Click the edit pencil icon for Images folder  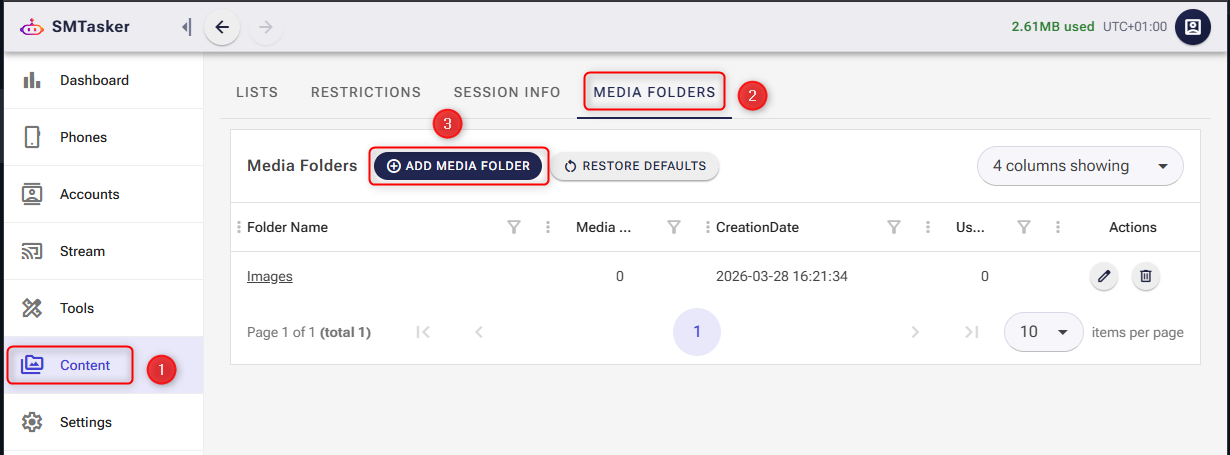[x=1103, y=276]
